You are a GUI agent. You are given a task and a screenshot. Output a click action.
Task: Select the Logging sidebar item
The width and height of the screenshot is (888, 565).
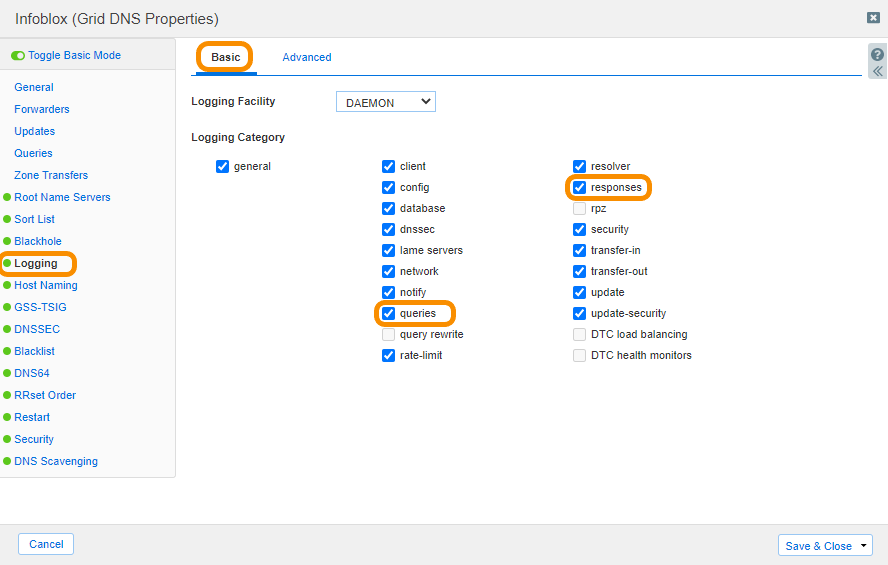[x=36, y=263]
